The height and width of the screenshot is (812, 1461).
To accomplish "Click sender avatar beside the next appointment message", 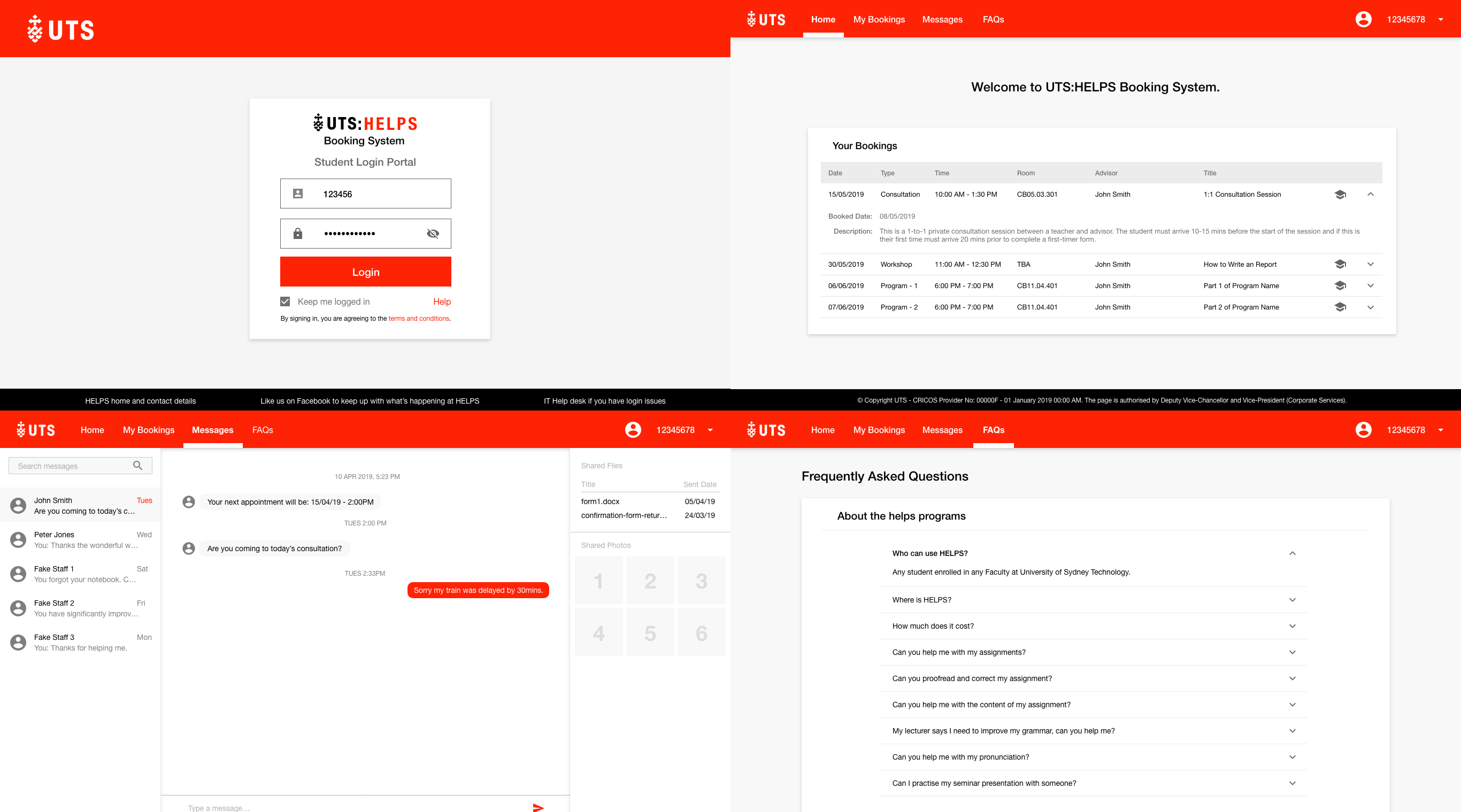I will [x=189, y=502].
